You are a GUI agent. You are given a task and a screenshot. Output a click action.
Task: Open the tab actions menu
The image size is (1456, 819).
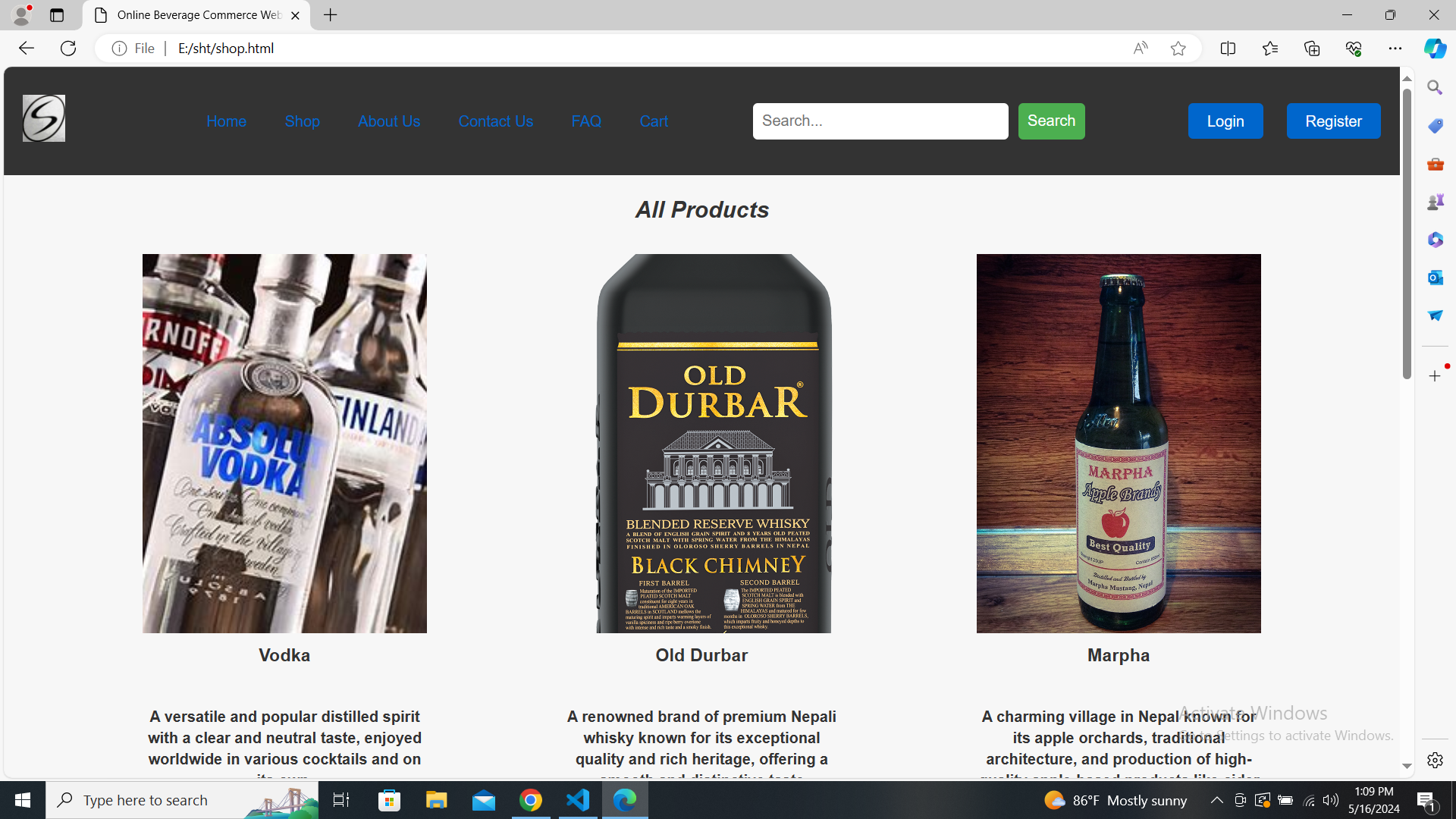coord(57,14)
